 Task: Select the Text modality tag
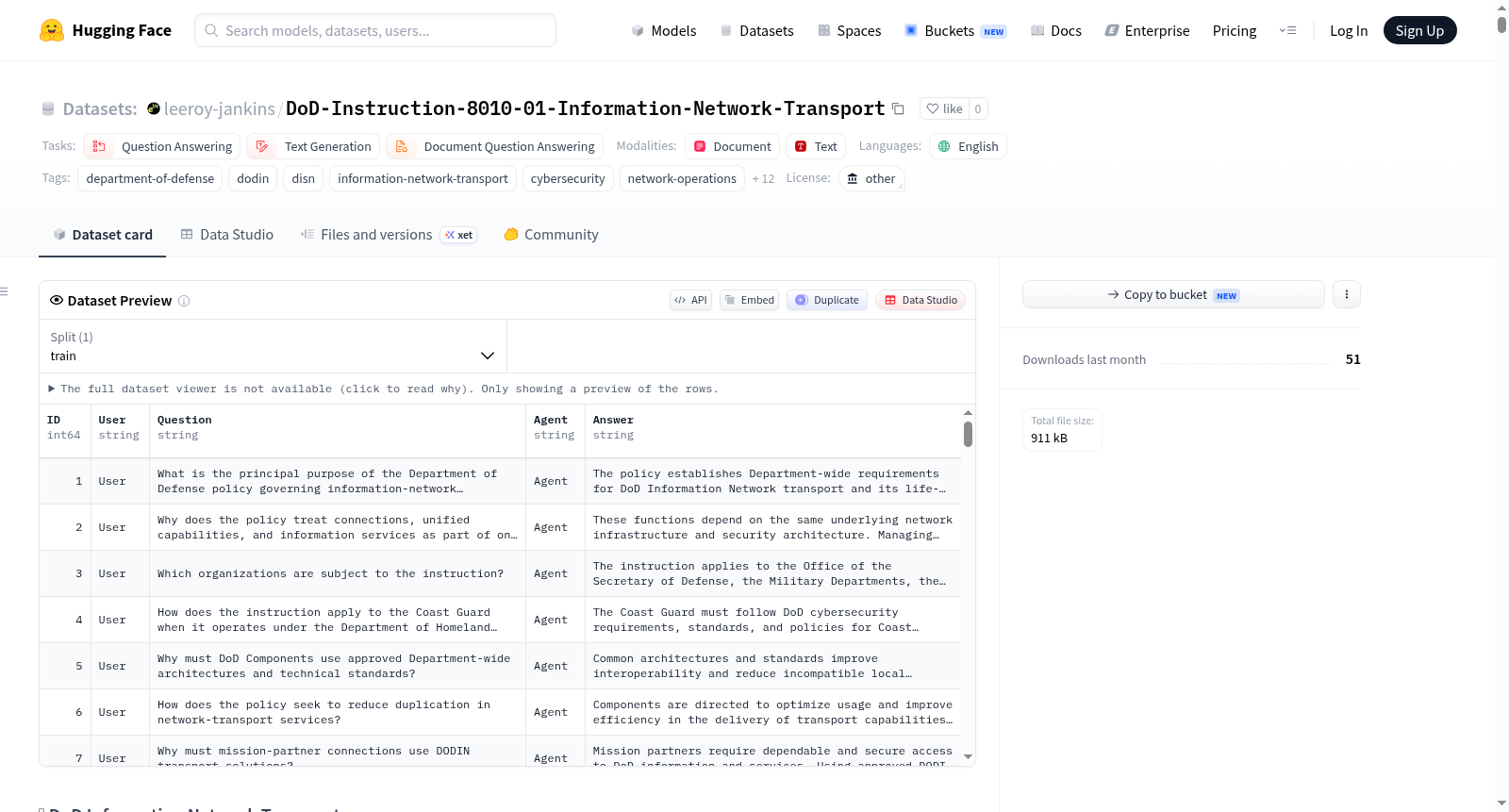click(816, 146)
